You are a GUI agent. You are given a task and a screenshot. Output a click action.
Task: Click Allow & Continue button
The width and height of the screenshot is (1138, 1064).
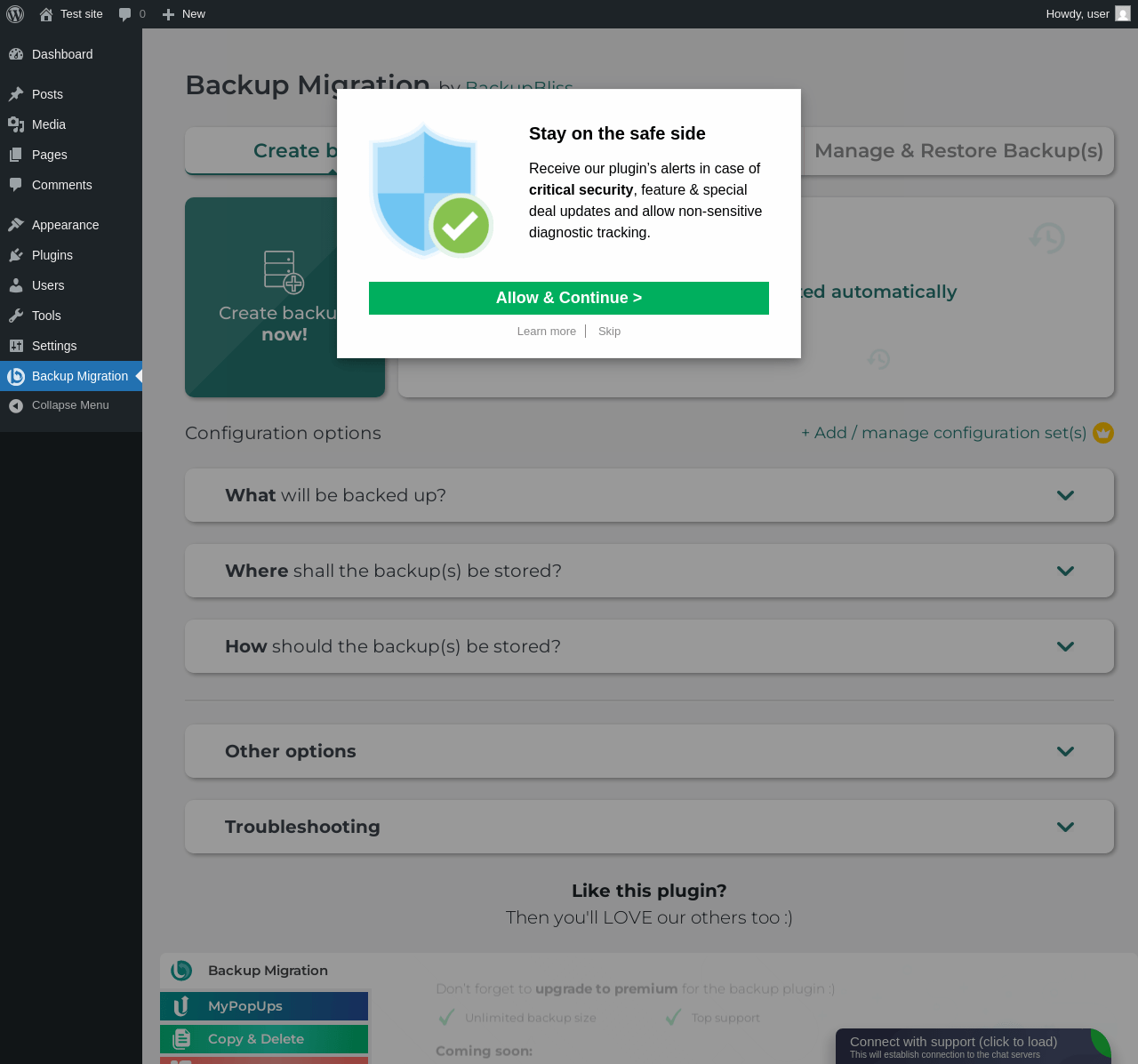click(569, 298)
